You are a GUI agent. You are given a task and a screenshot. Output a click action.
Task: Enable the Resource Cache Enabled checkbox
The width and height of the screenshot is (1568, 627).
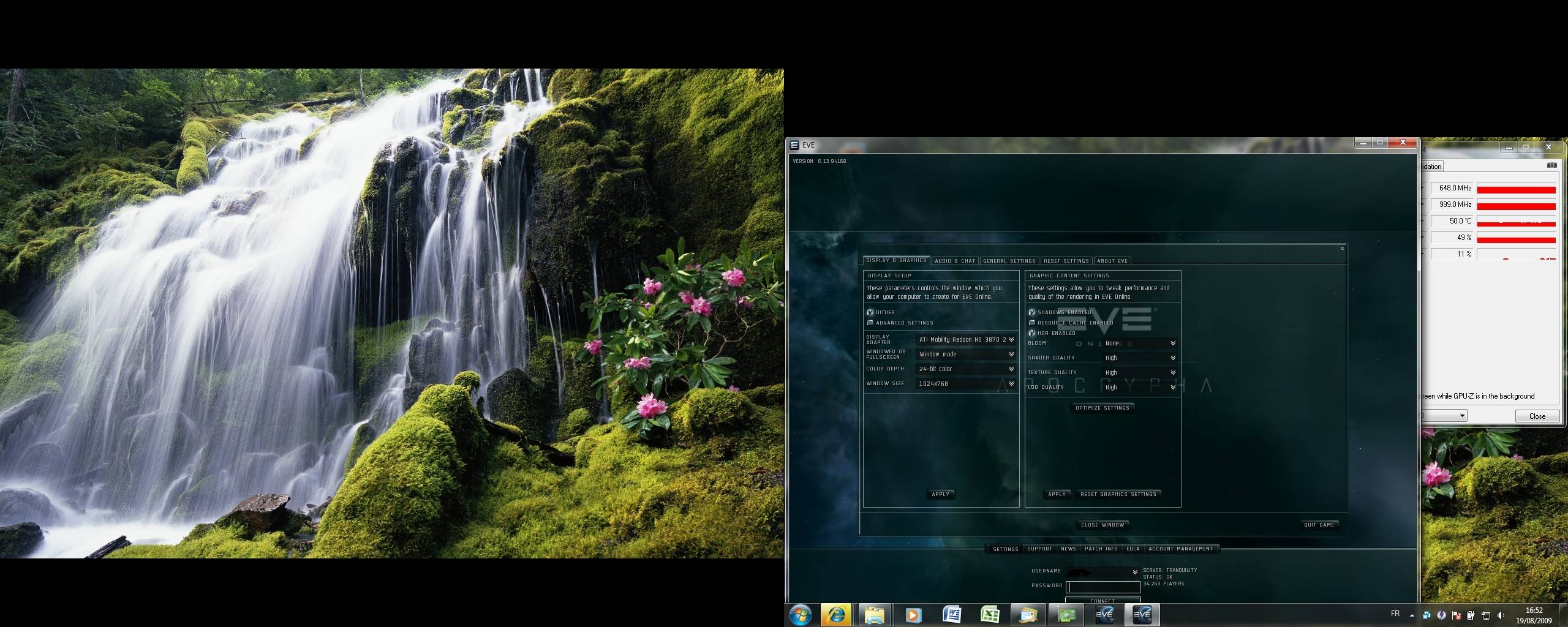pos(1031,323)
